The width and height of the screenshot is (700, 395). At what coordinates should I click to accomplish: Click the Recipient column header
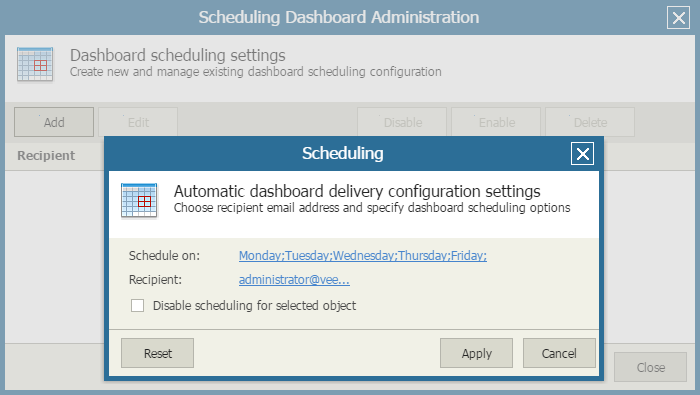click(x=46, y=155)
